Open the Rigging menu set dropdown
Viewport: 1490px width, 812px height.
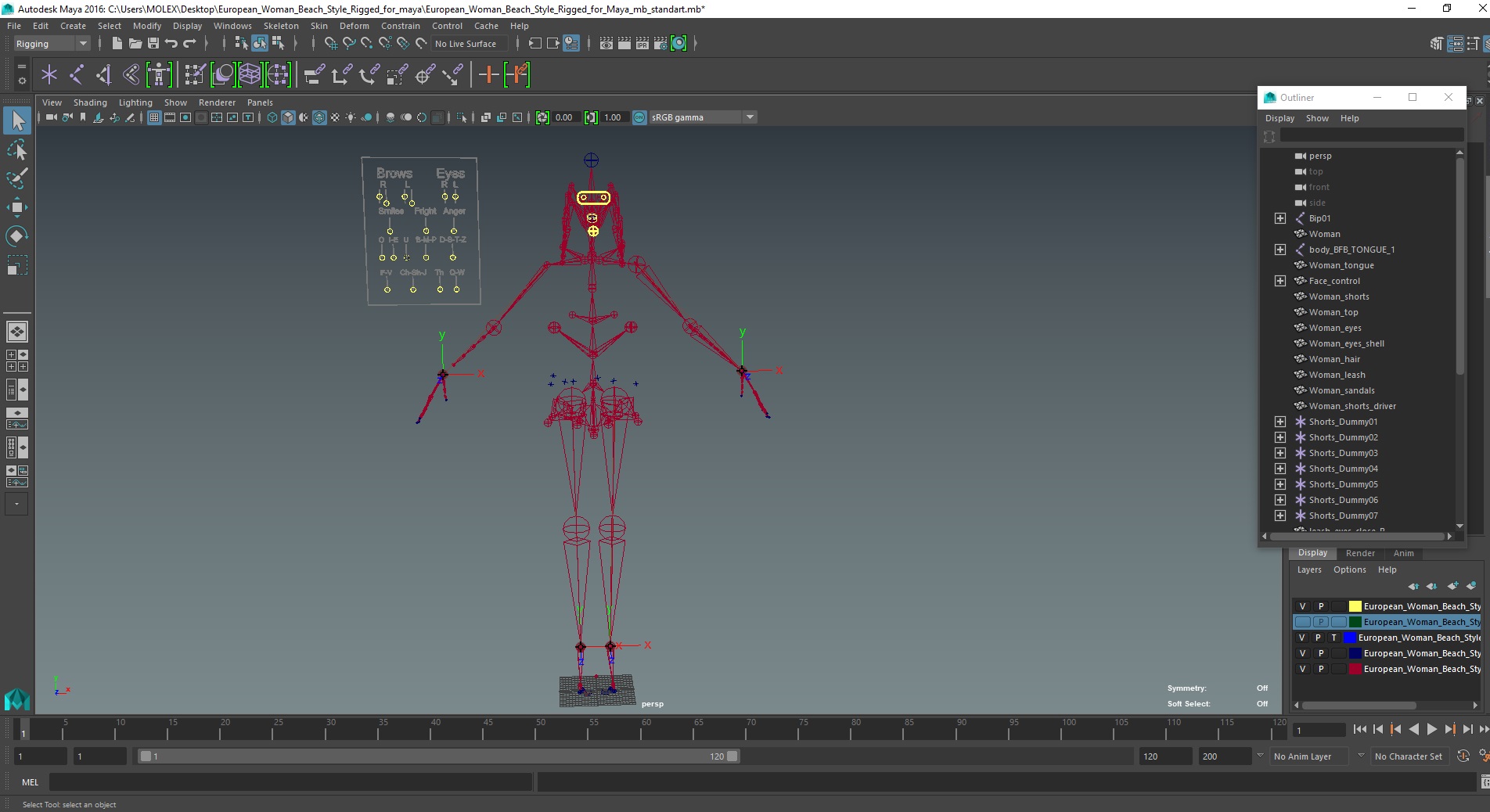point(52,44)
